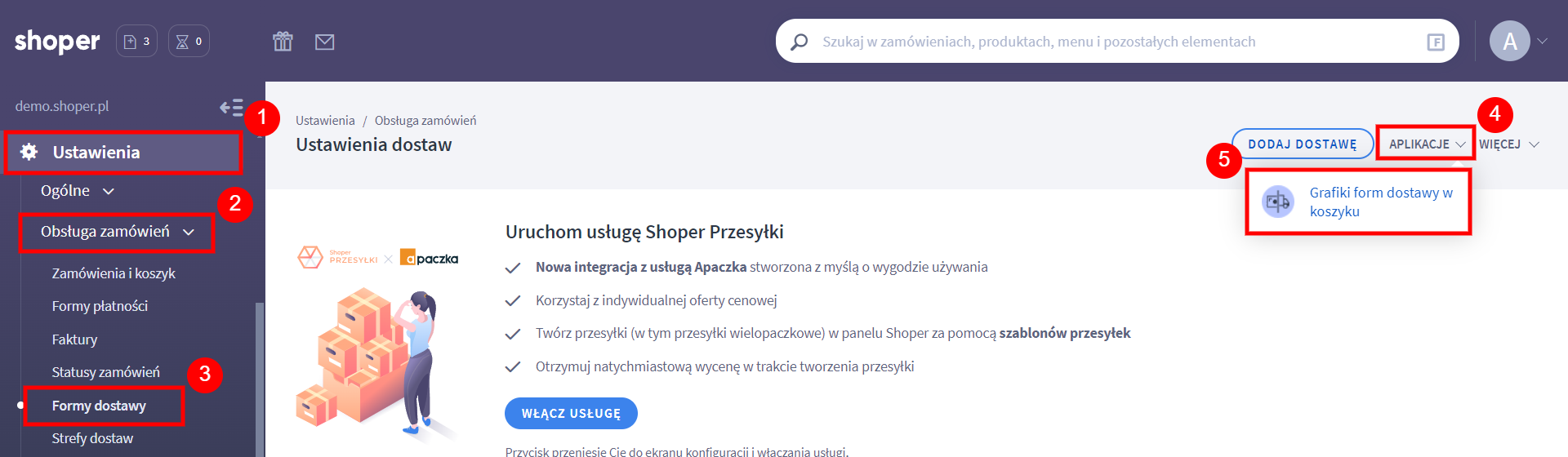Viewport: 1568px width, 457px height.
Task: Click the delivery graphics app icon
Action: 1277,202
